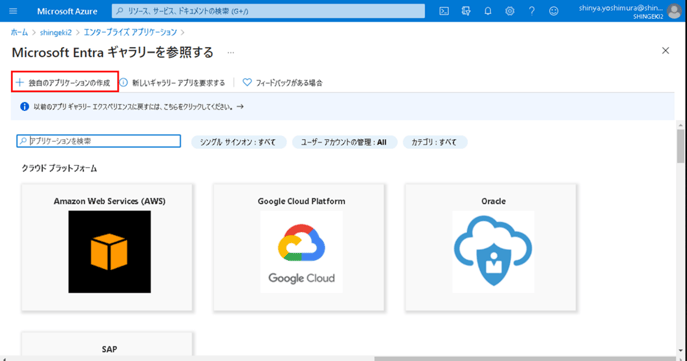Click the vertical scrollbar thumb
This screenshot has height=361, width=687.
pyautogui.click(x=680, y=146)
